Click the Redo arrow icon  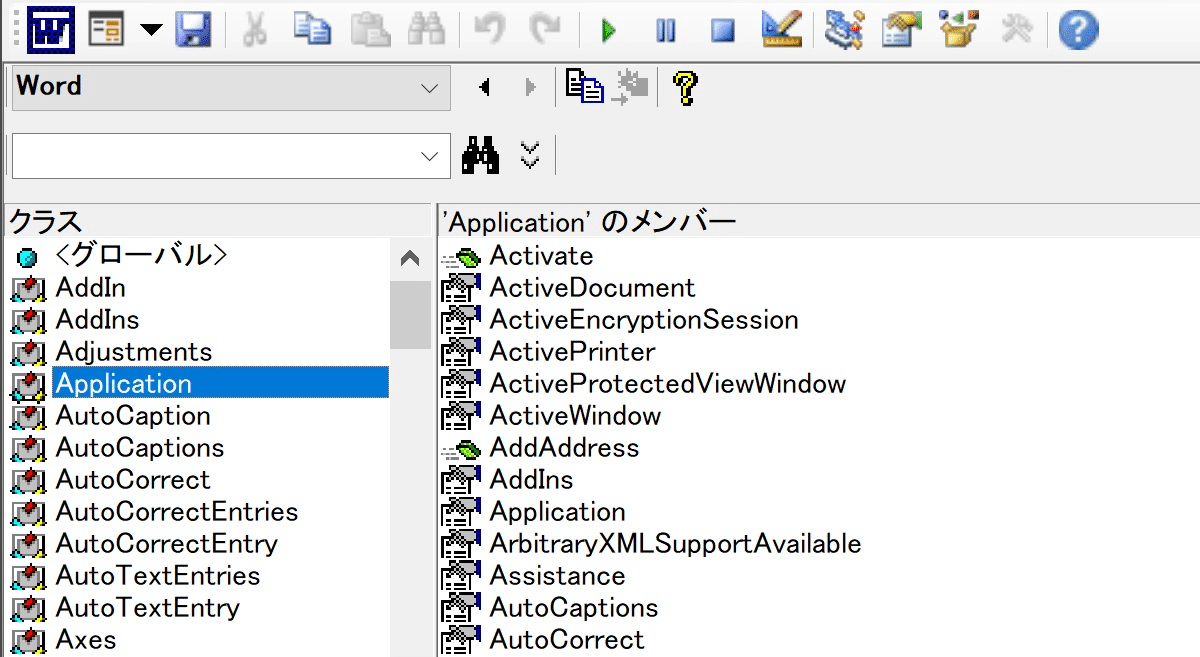point(545,30)
